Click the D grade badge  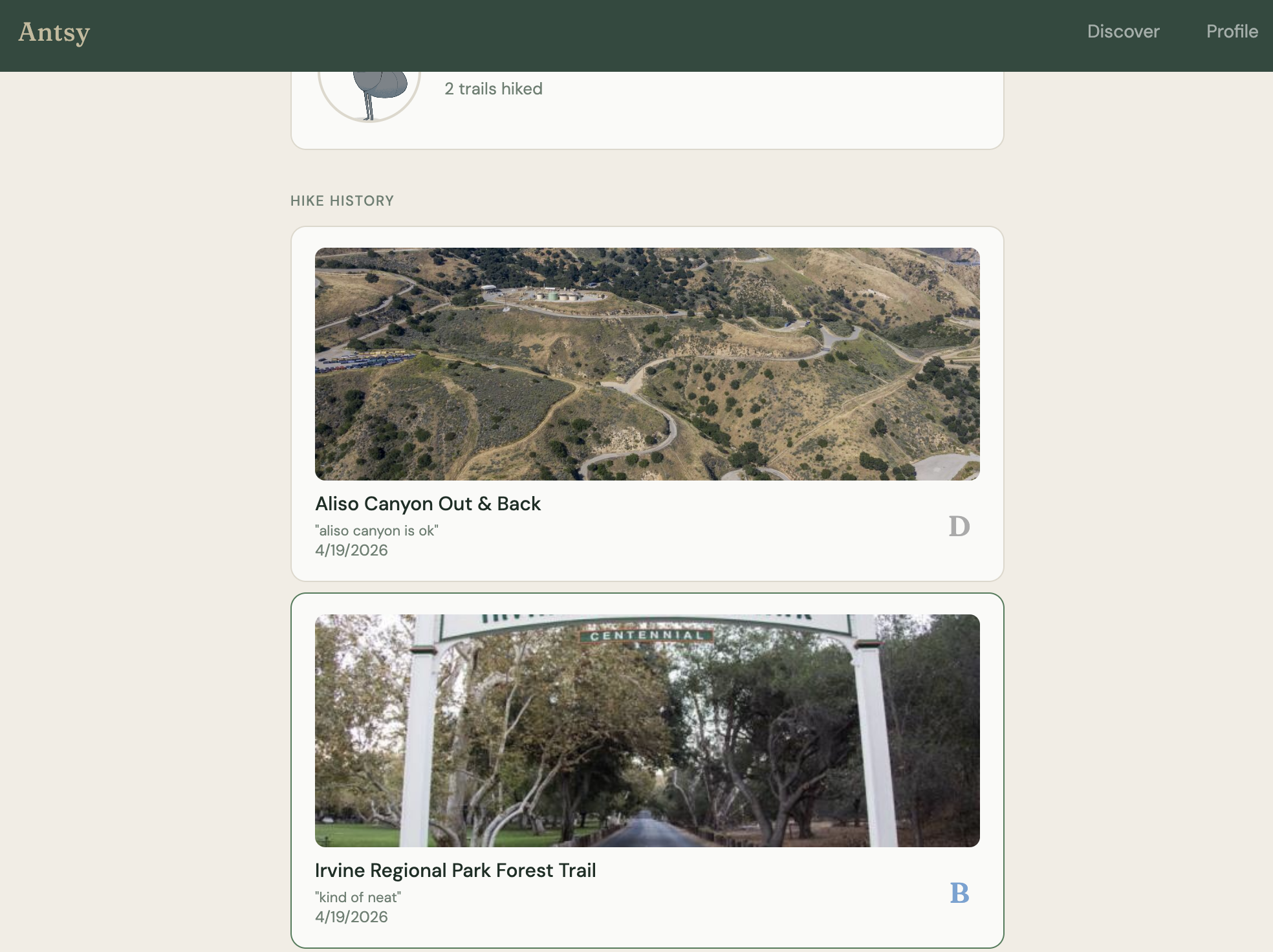pos(959,526)
